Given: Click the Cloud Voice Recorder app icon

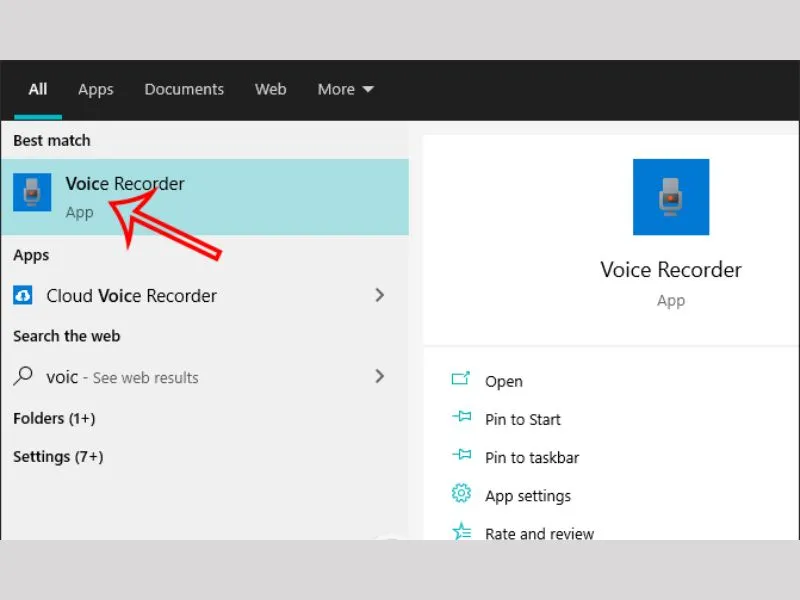Looking at the screenshot, I should pos(22,295).
